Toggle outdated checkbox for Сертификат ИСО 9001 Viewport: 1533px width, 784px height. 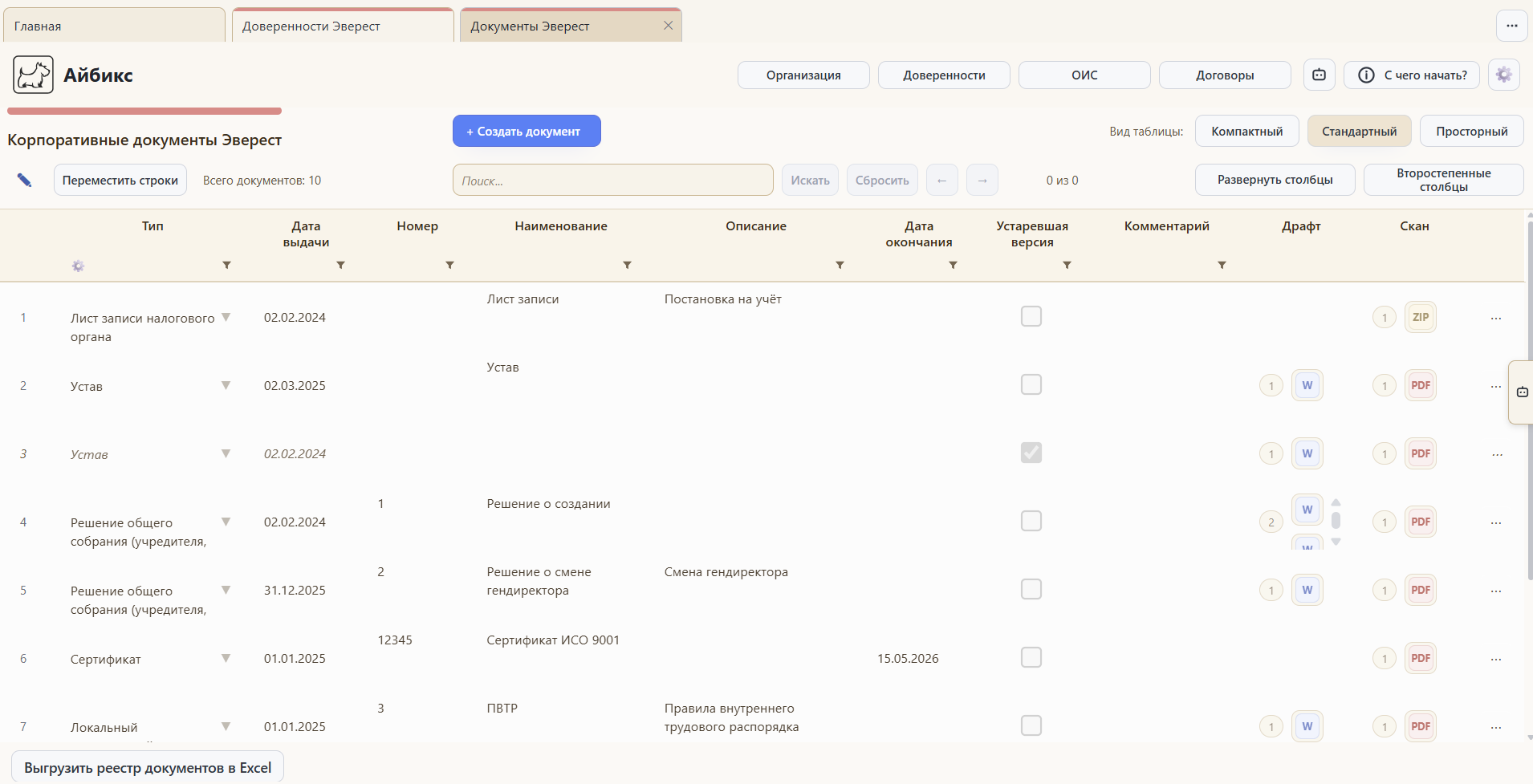1031,657
